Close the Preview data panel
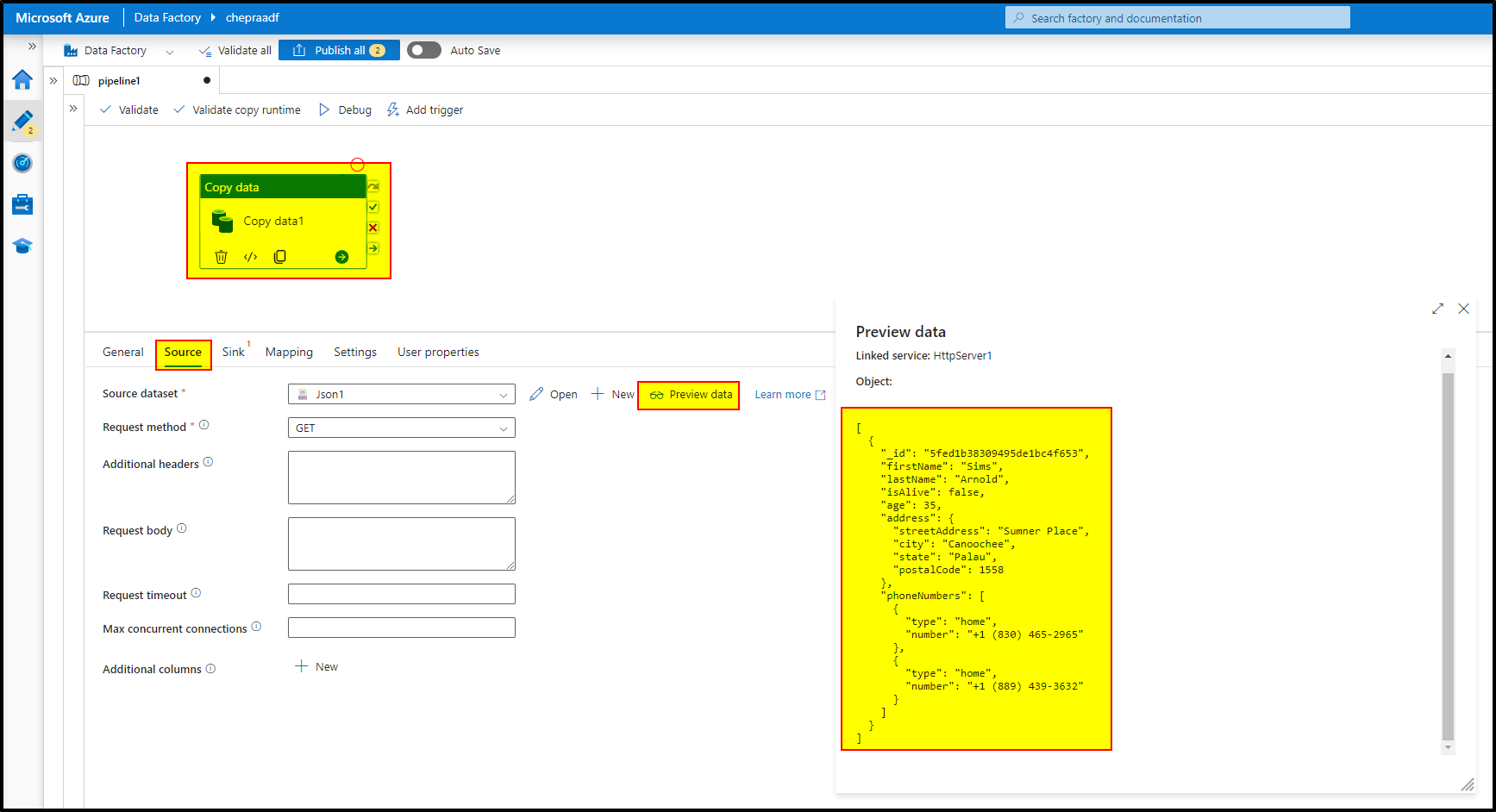Image resolution: width=1496 pixels, height=812 pixels. tap(1463, 309)
